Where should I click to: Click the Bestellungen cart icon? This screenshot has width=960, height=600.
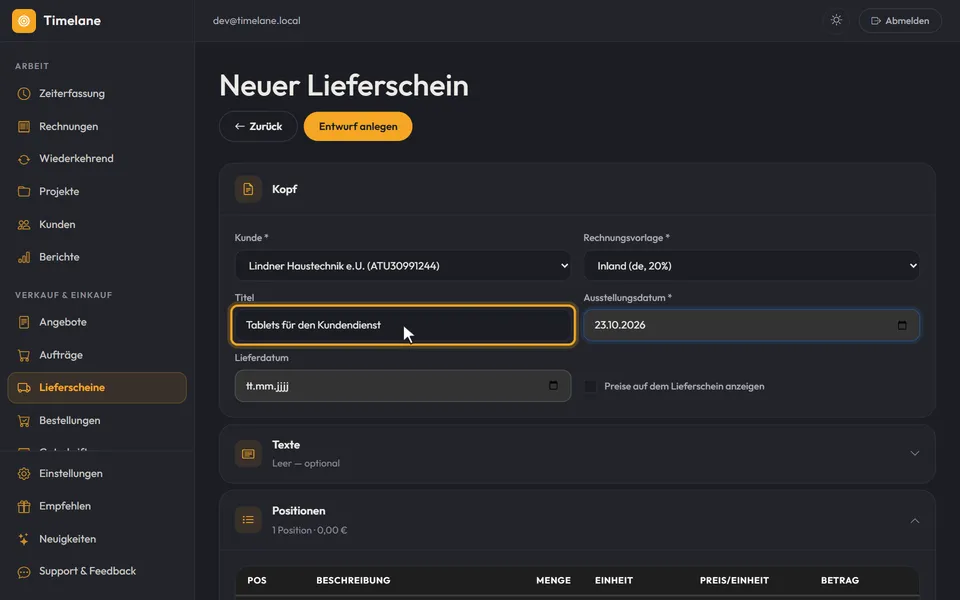click(24, 421)
